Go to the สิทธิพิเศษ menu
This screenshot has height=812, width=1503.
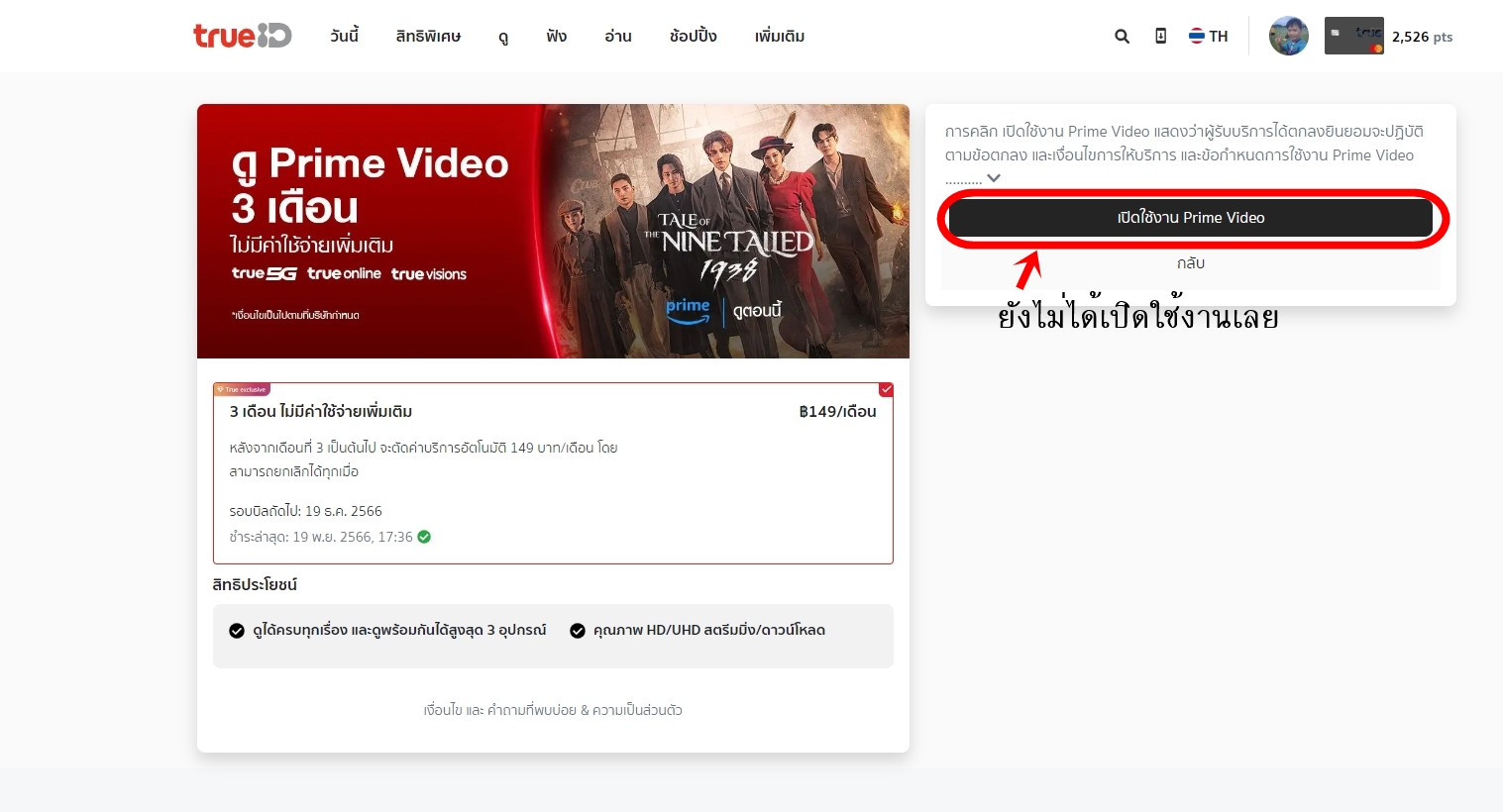coord(428,37)
